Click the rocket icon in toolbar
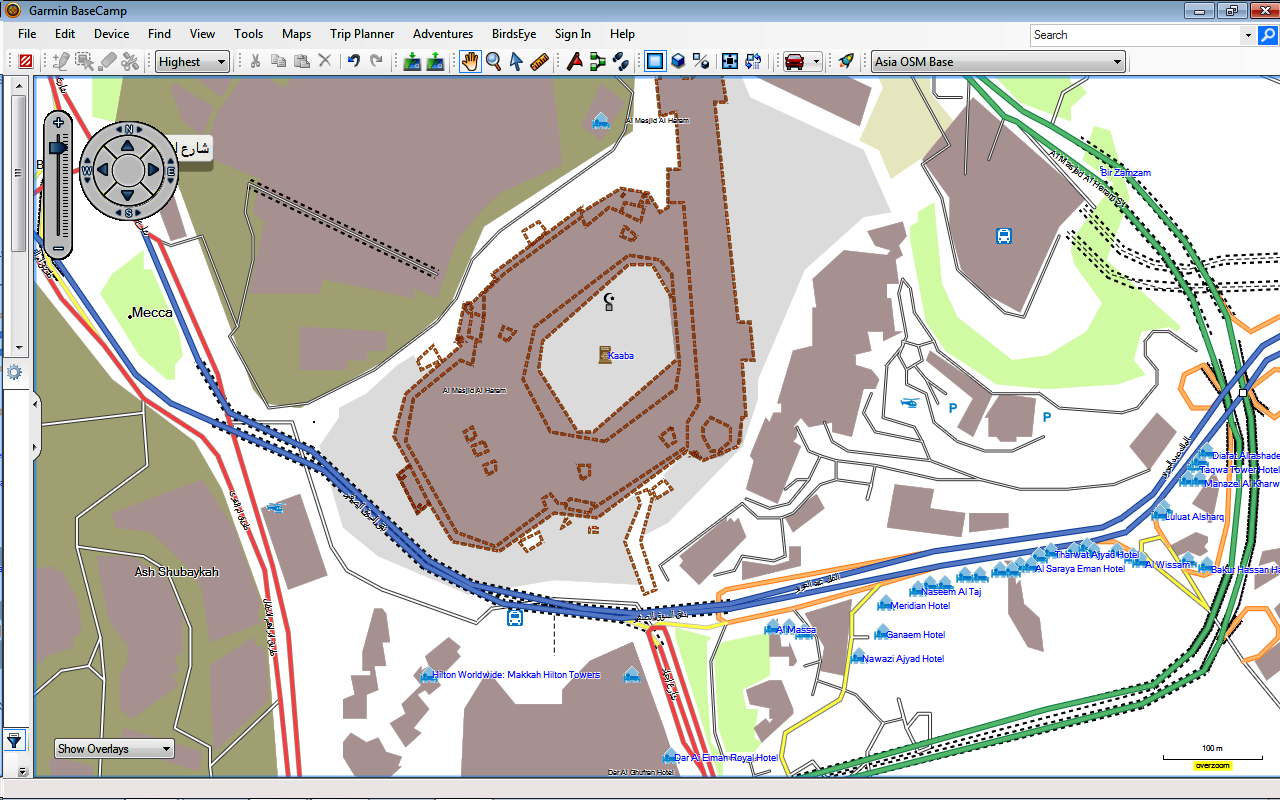Viewport: 1280px width, 800px height. click(x=847, y=61)
